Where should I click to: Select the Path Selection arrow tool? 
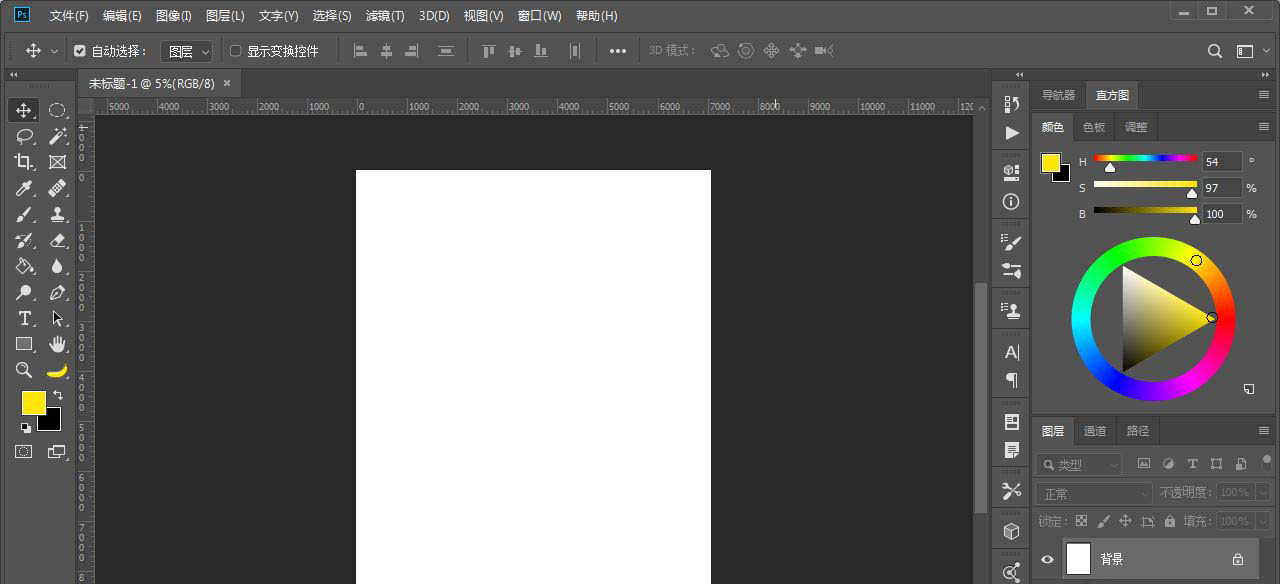pos(58,318)
